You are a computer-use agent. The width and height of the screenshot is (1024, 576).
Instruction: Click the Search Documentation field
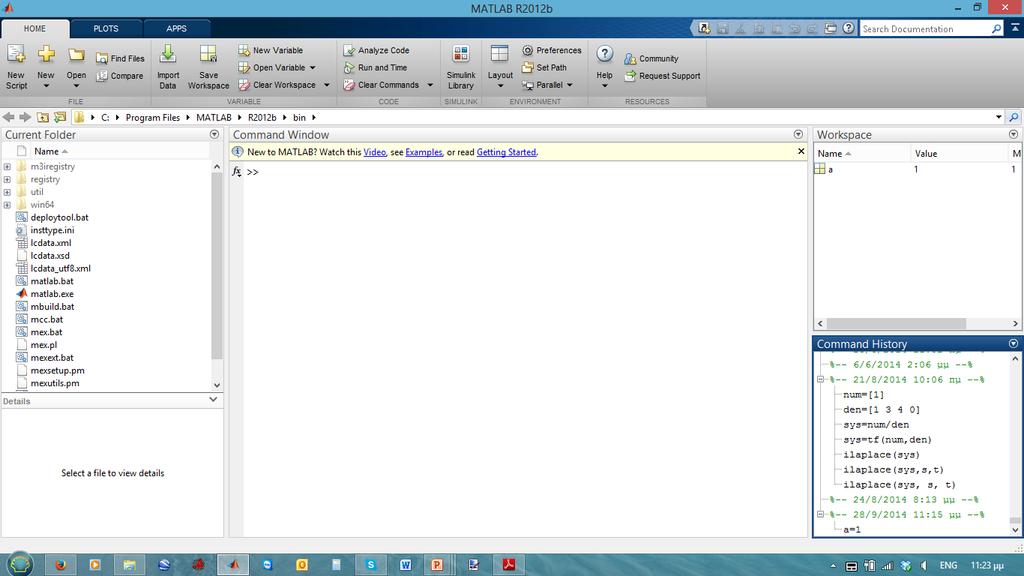pyautogui.click(x=925, y=29)
